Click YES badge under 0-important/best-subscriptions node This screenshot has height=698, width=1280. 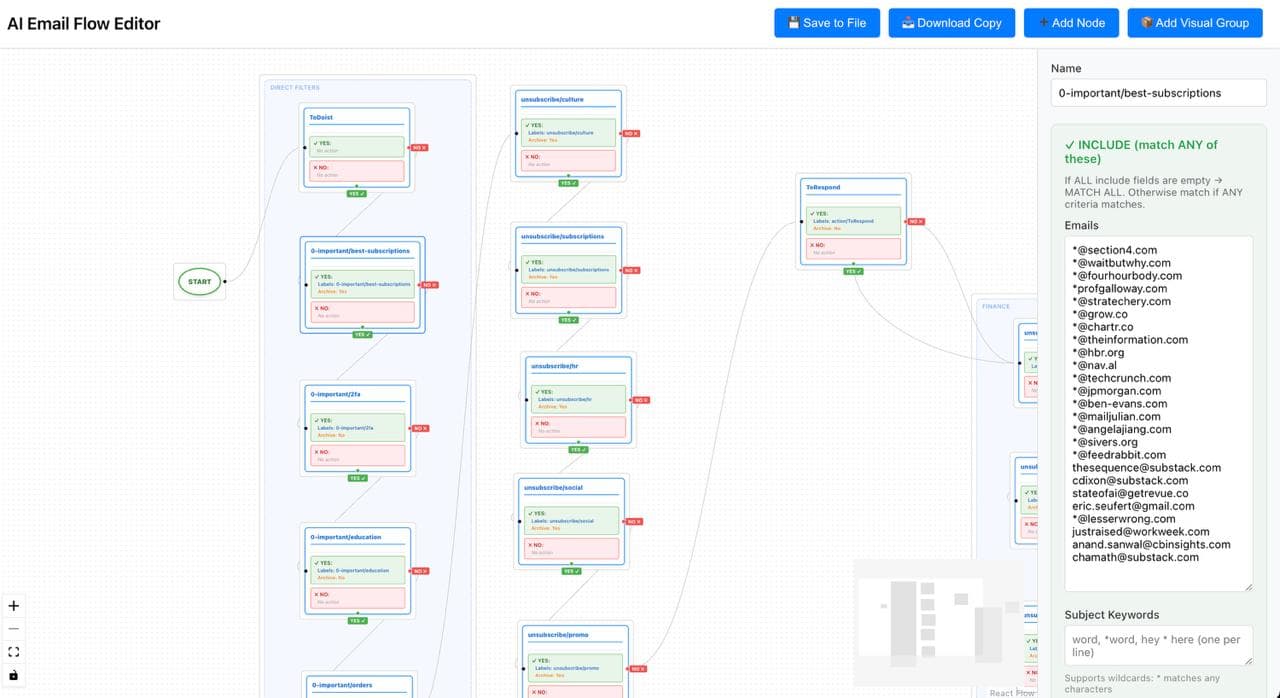[362, 334]
